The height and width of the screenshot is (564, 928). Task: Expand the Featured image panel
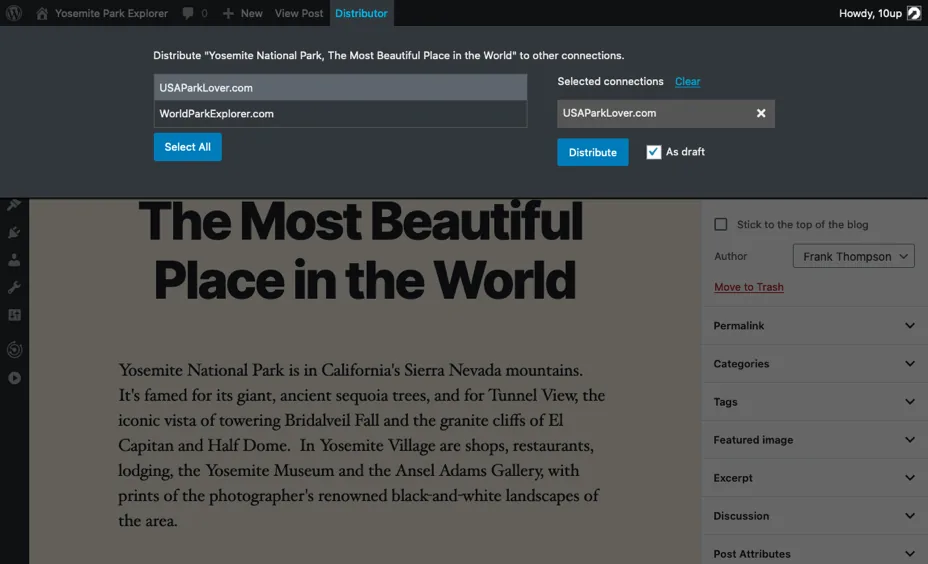pos(814,440)
